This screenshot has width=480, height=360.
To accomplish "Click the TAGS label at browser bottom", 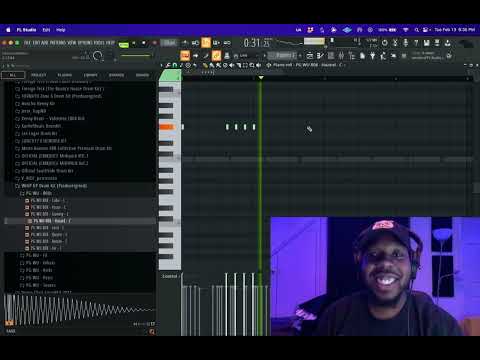I will 11,331.
